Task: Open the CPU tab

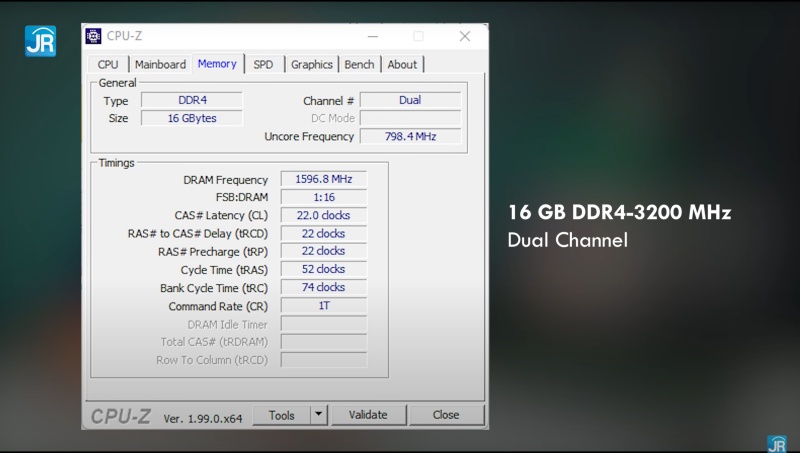Action: (108, 64)
